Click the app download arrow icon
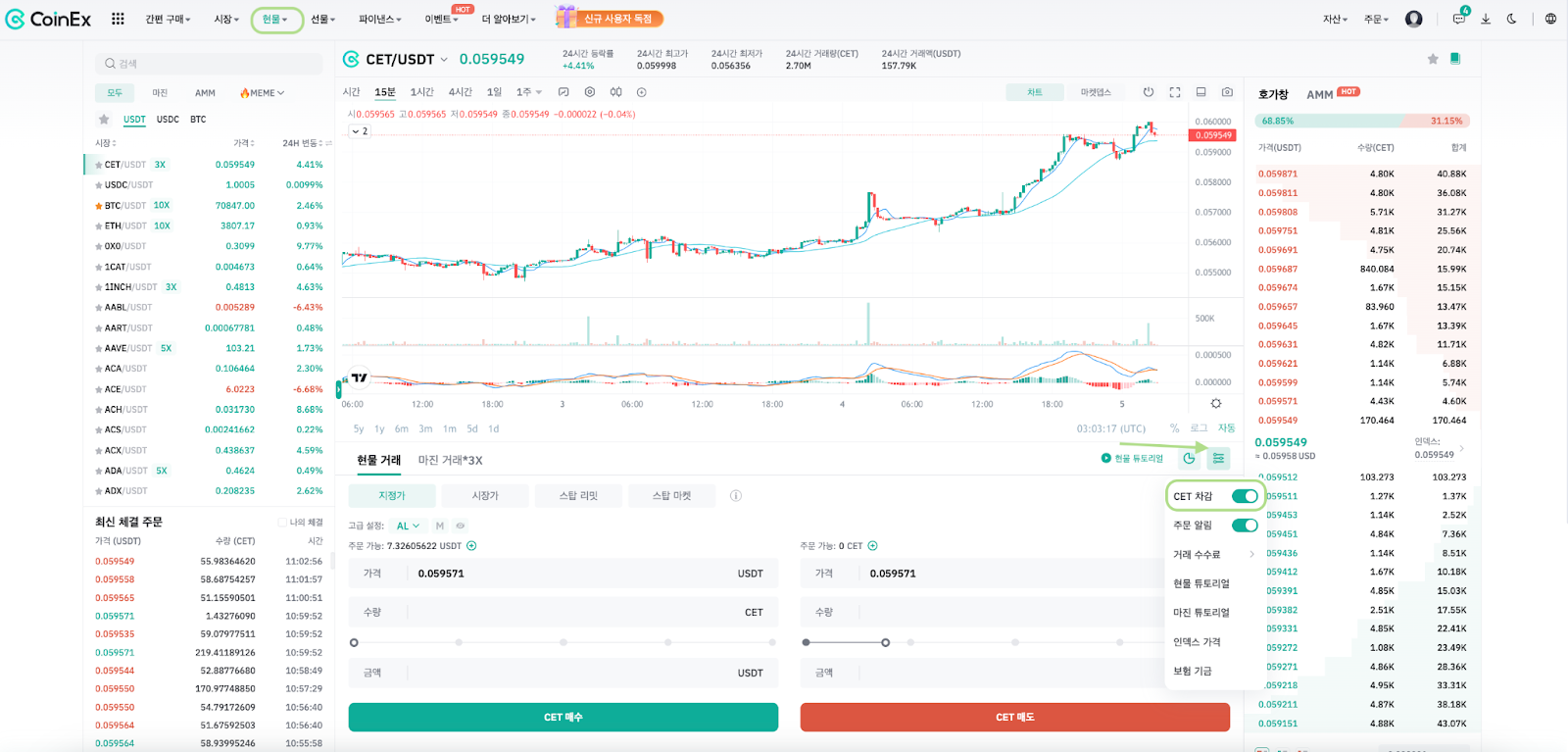The width and height of the screenshot is (1568, 752). pyautogui.click(x=1486, y=19)
